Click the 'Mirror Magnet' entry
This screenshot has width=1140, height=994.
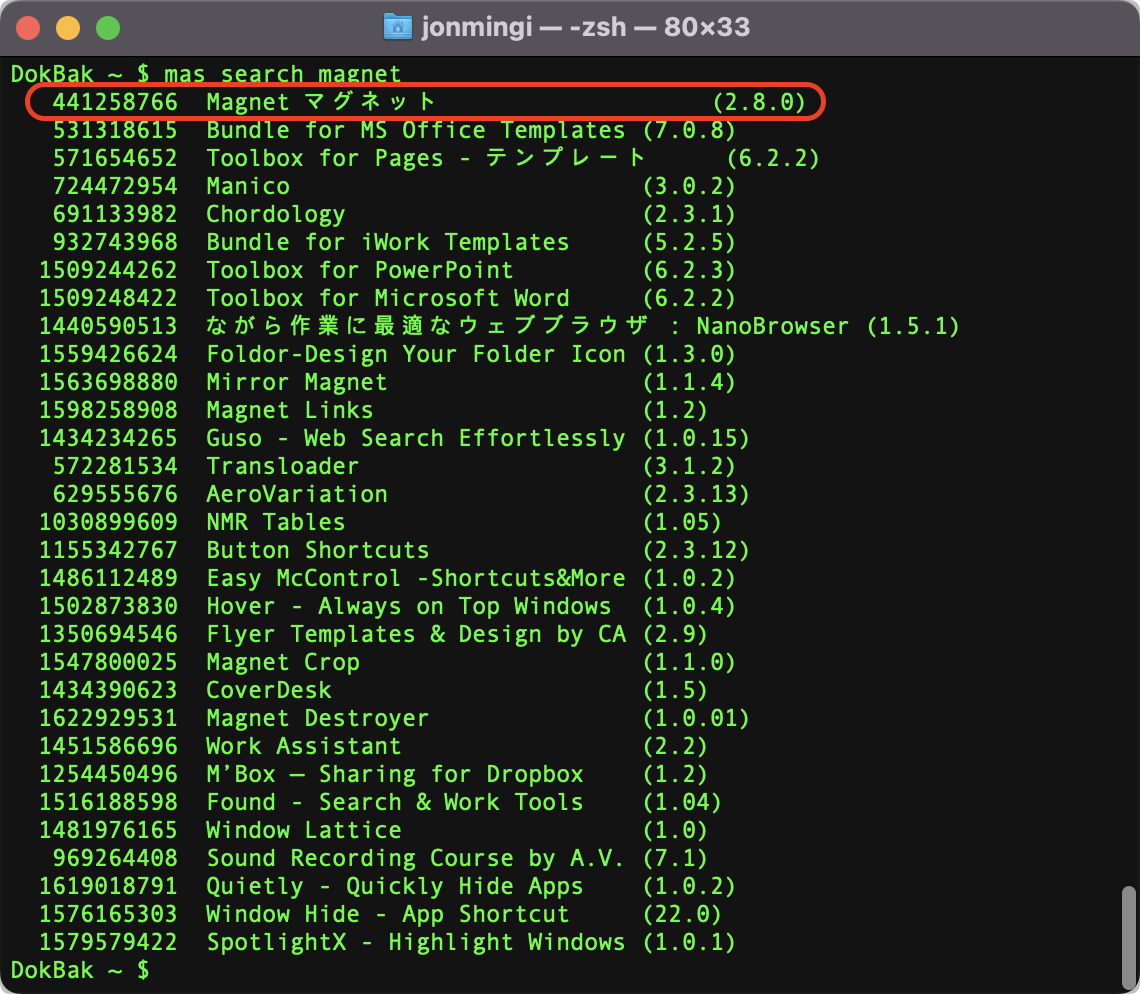[x=297, y=382]
